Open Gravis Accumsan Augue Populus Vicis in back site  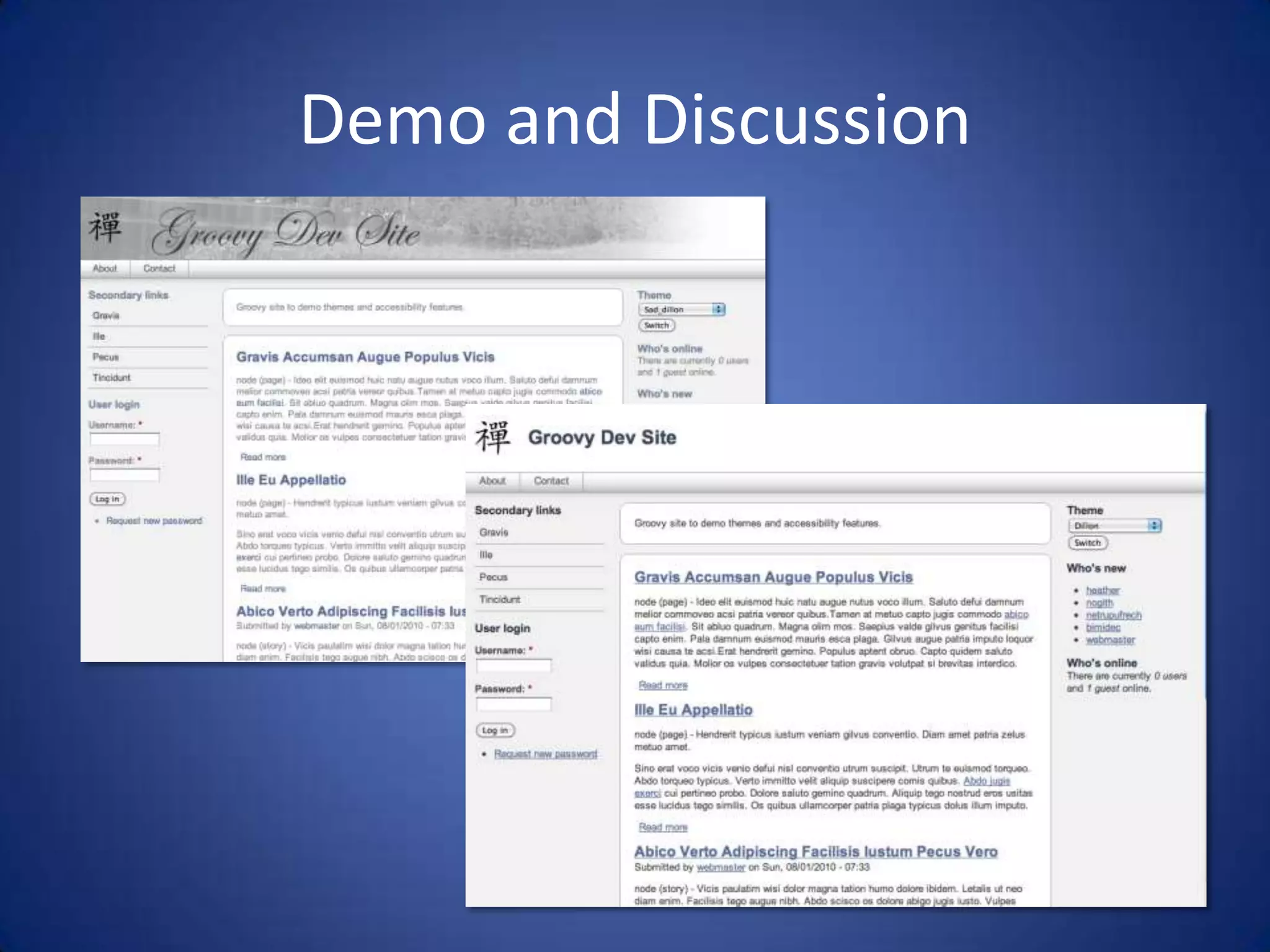pos(365,357)
